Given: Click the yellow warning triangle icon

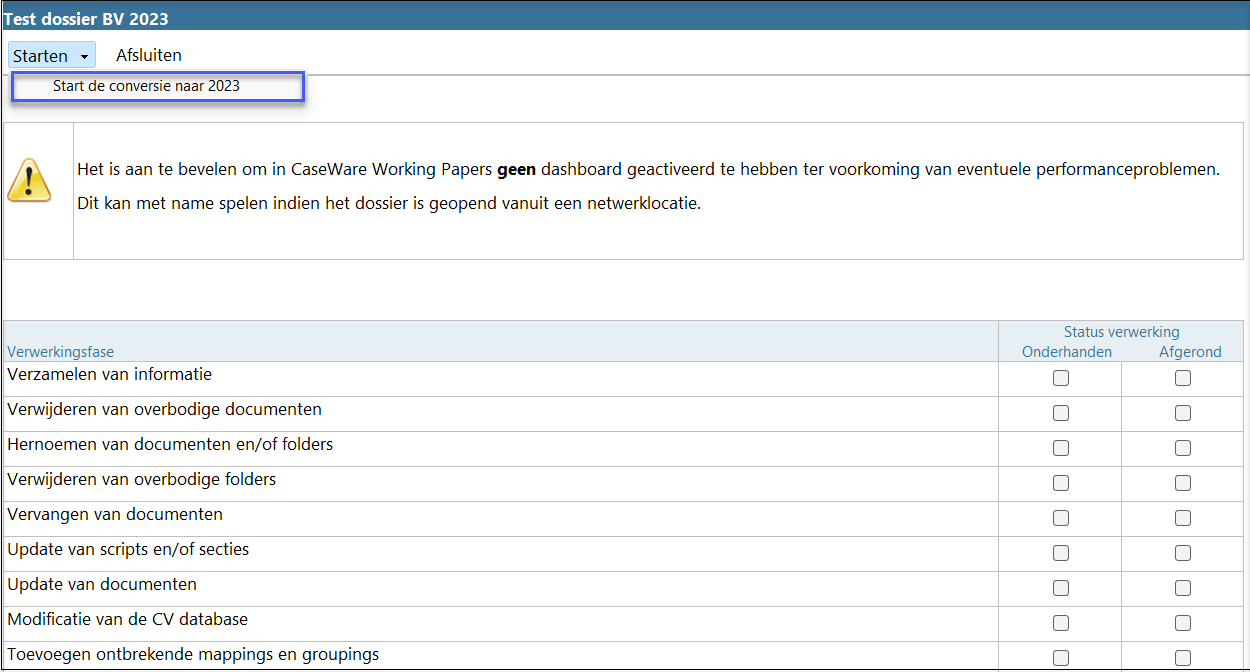Looking at the screenshot, I should coord(29,180).
